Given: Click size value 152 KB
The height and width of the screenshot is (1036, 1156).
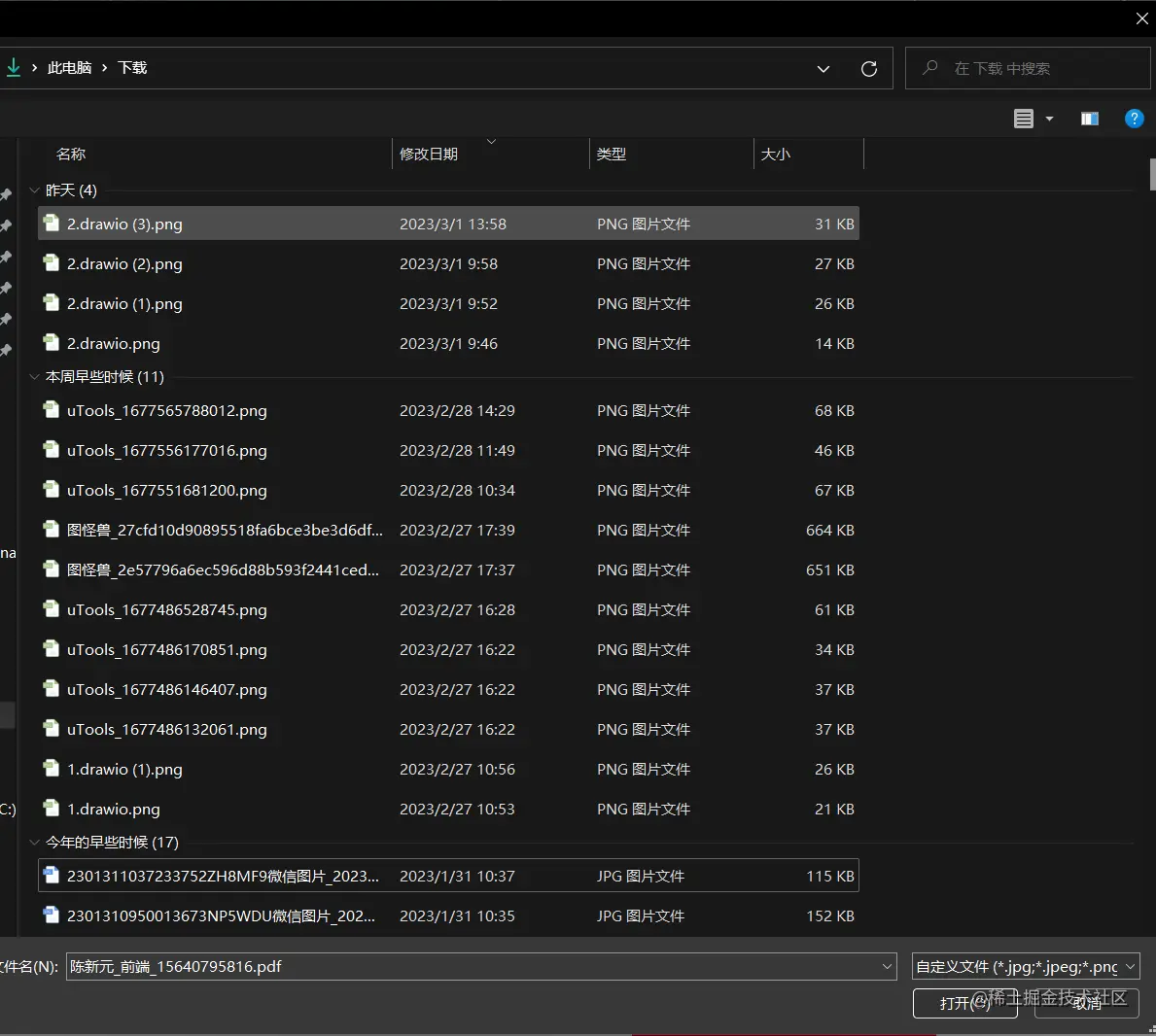Looking at the screenshot, I should pos(830,915).
